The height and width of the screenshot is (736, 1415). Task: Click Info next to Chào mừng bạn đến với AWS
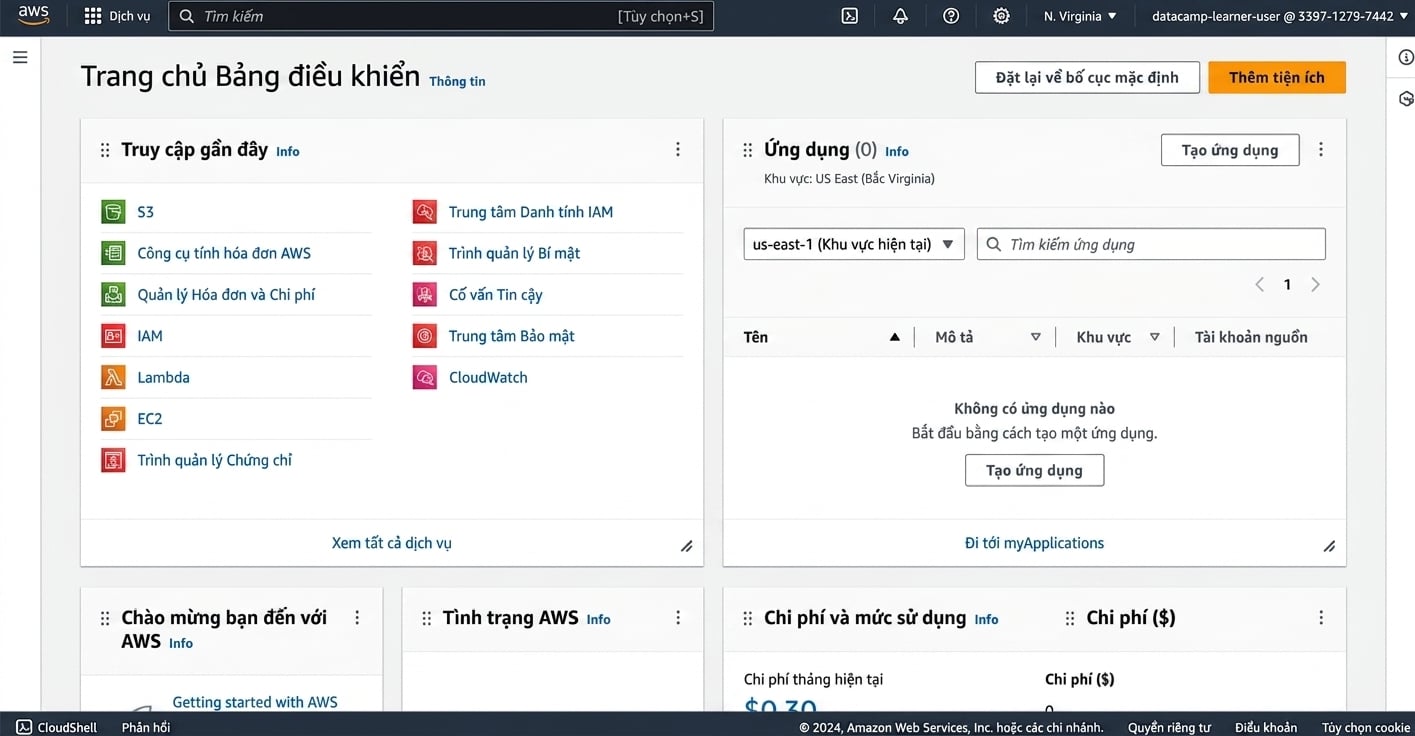(x=181, y=643)
